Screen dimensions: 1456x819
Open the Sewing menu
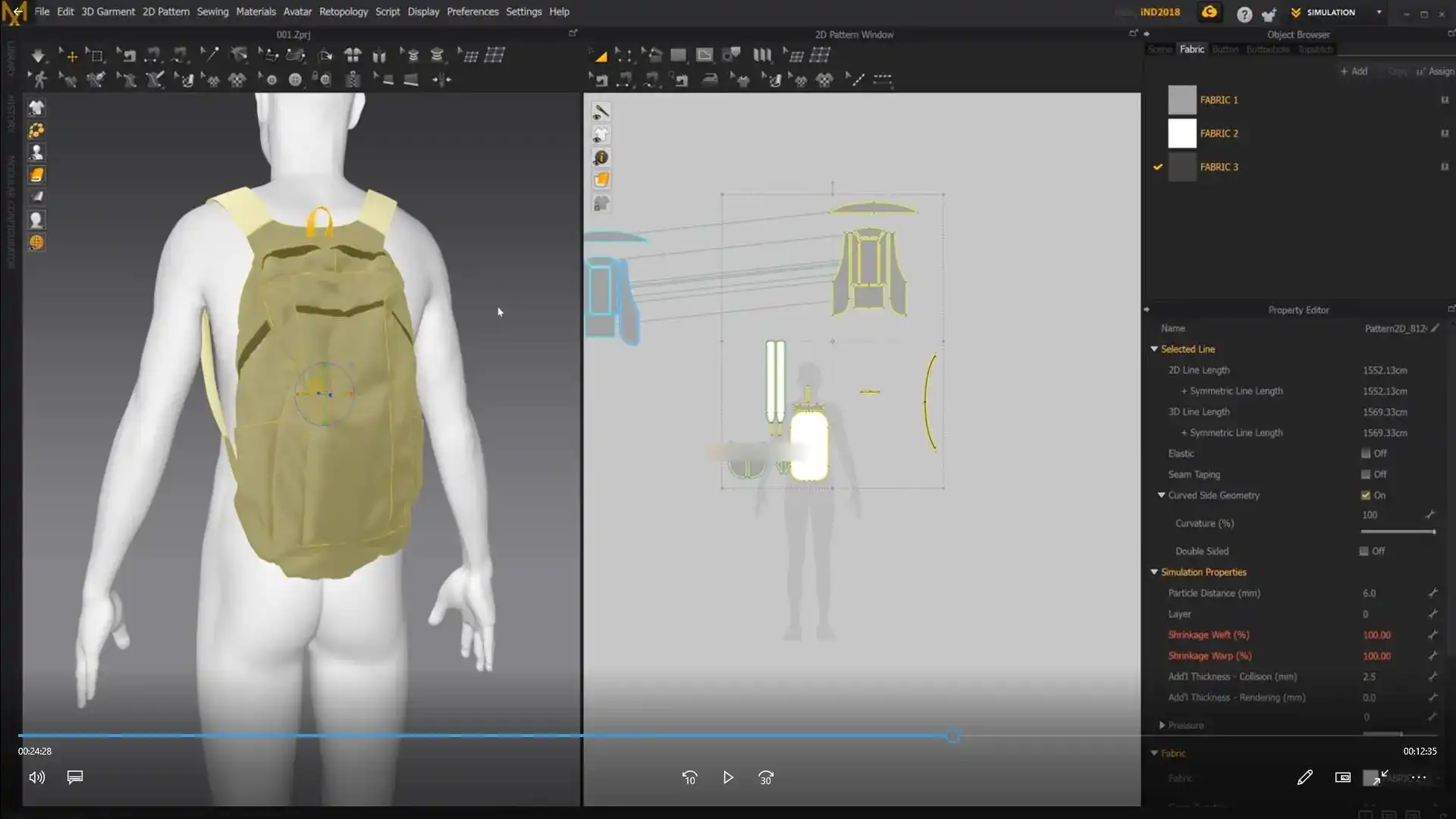212,11
